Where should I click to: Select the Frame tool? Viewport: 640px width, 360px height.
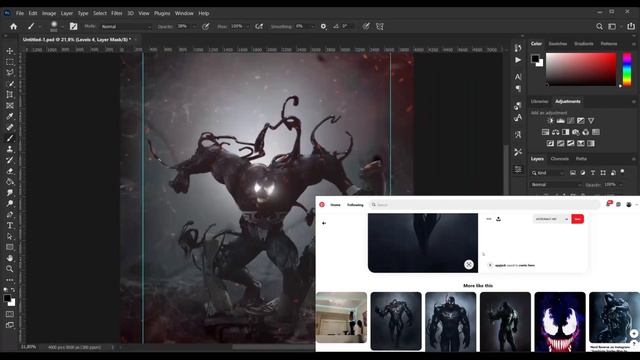10,106
